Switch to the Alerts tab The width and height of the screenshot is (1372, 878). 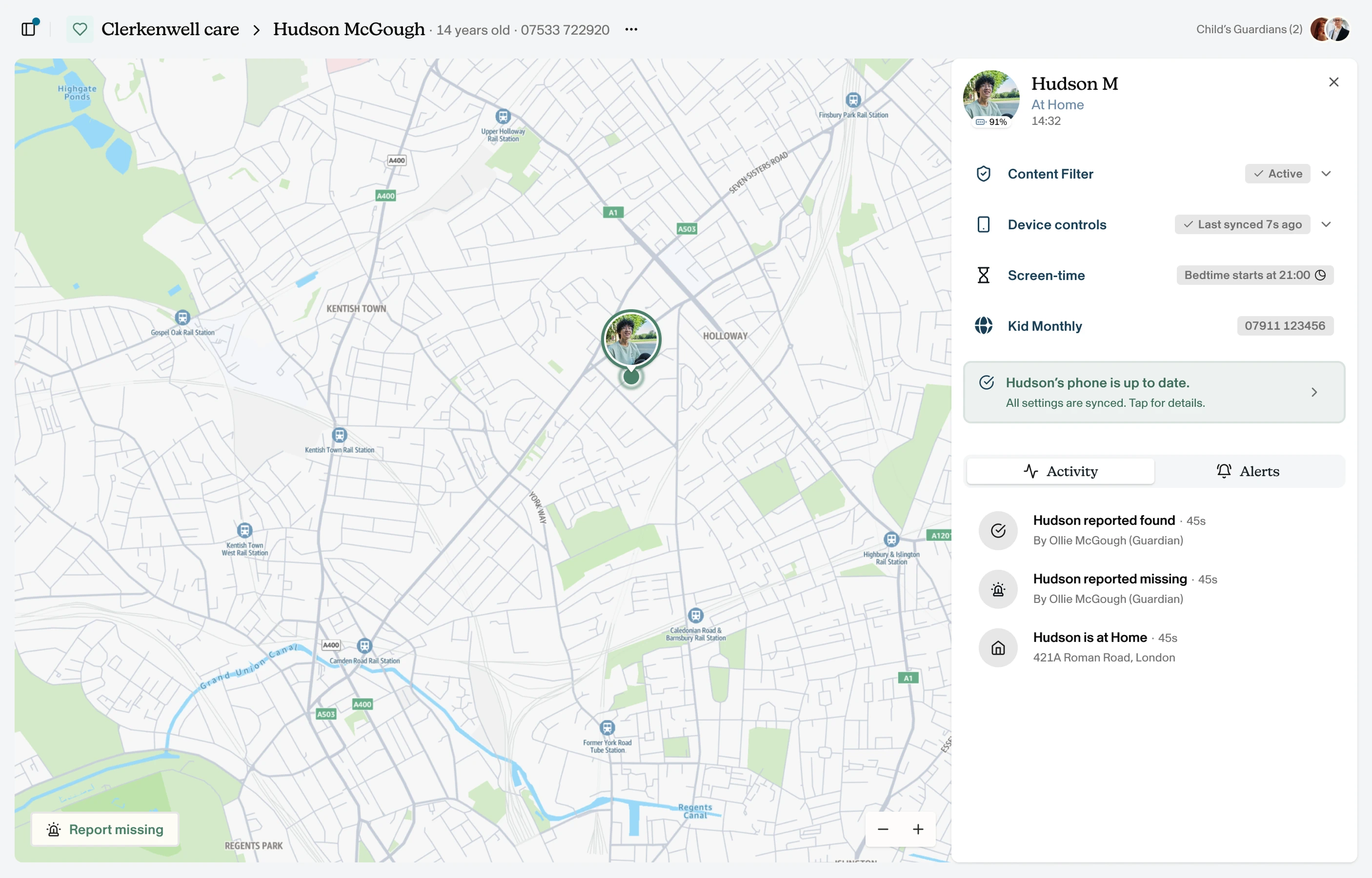point(1248,472)
